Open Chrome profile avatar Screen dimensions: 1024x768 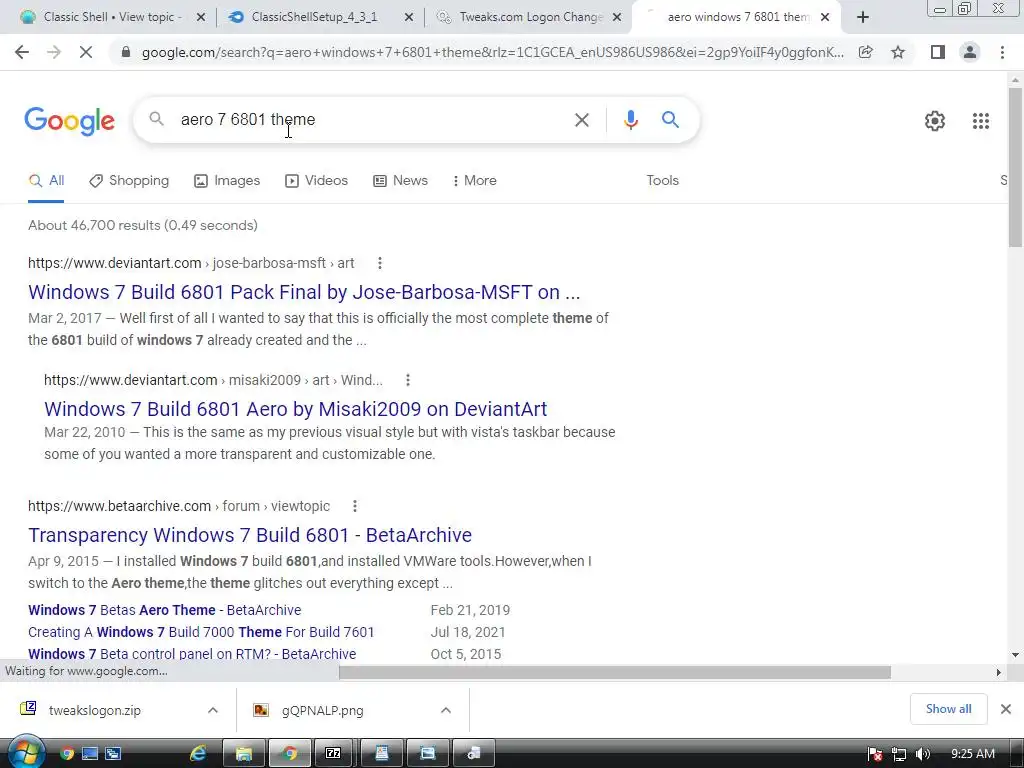pos(970,52)
